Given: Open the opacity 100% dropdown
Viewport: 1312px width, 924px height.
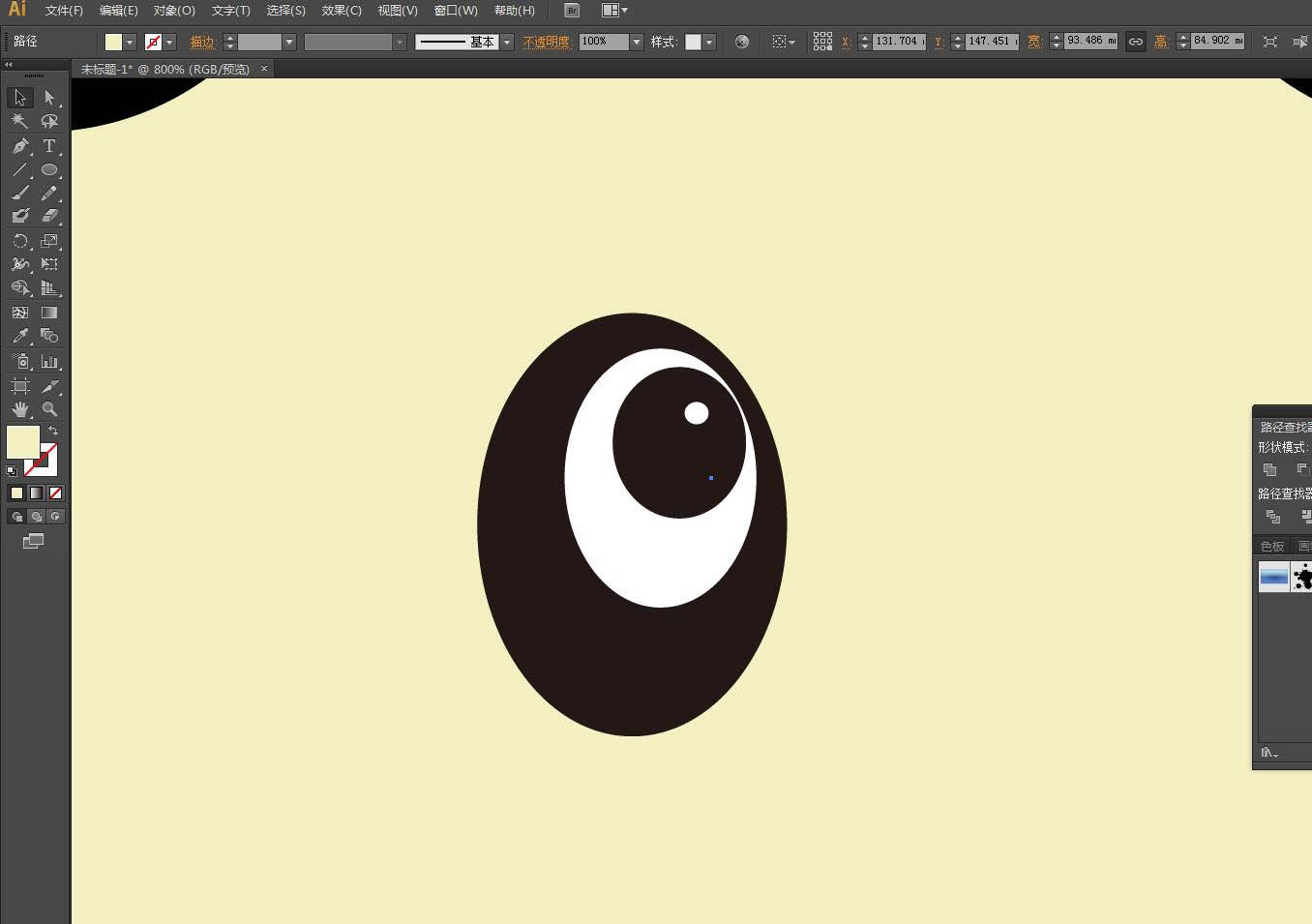Looking at the screenshot, I should click(636, 42).
